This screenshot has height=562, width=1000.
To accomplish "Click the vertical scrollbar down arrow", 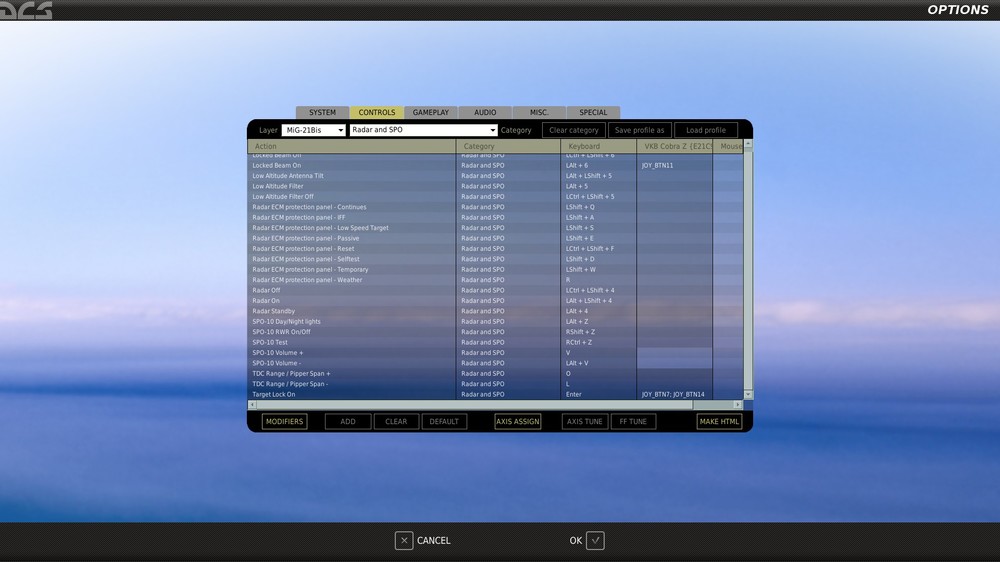I will 748,395.
